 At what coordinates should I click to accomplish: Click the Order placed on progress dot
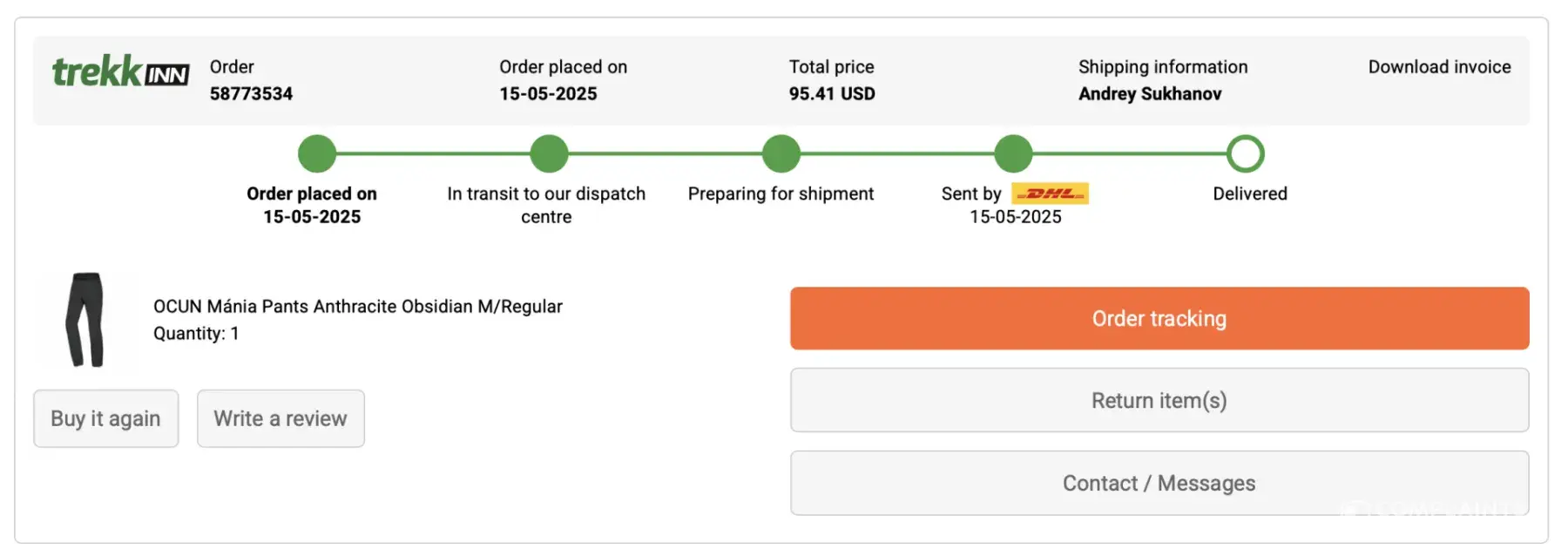coord(317,154)
